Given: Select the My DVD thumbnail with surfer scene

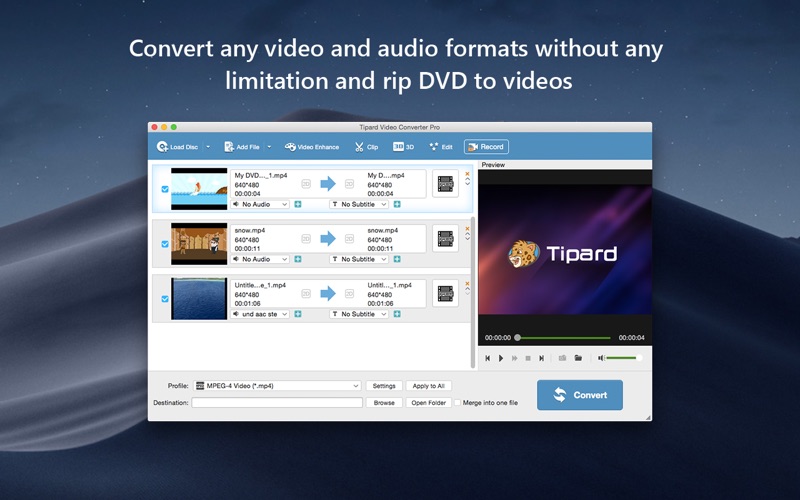Looking at the screenshot, I should coord(199,189).
